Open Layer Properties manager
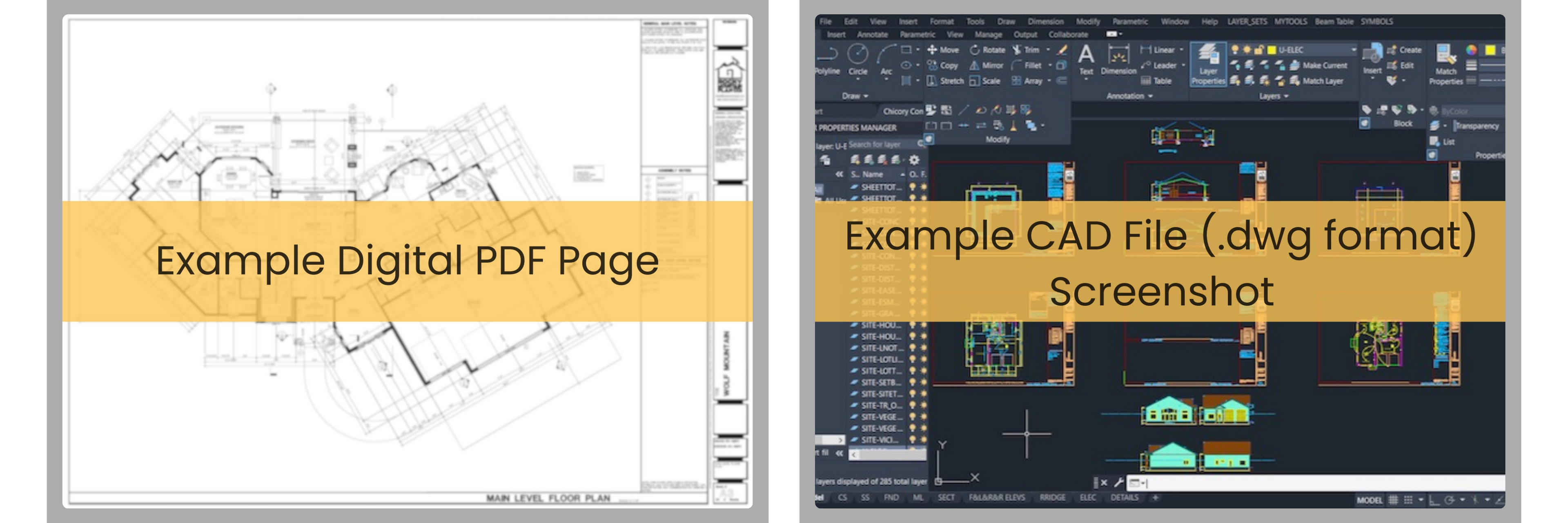 tap(1208, 65)
